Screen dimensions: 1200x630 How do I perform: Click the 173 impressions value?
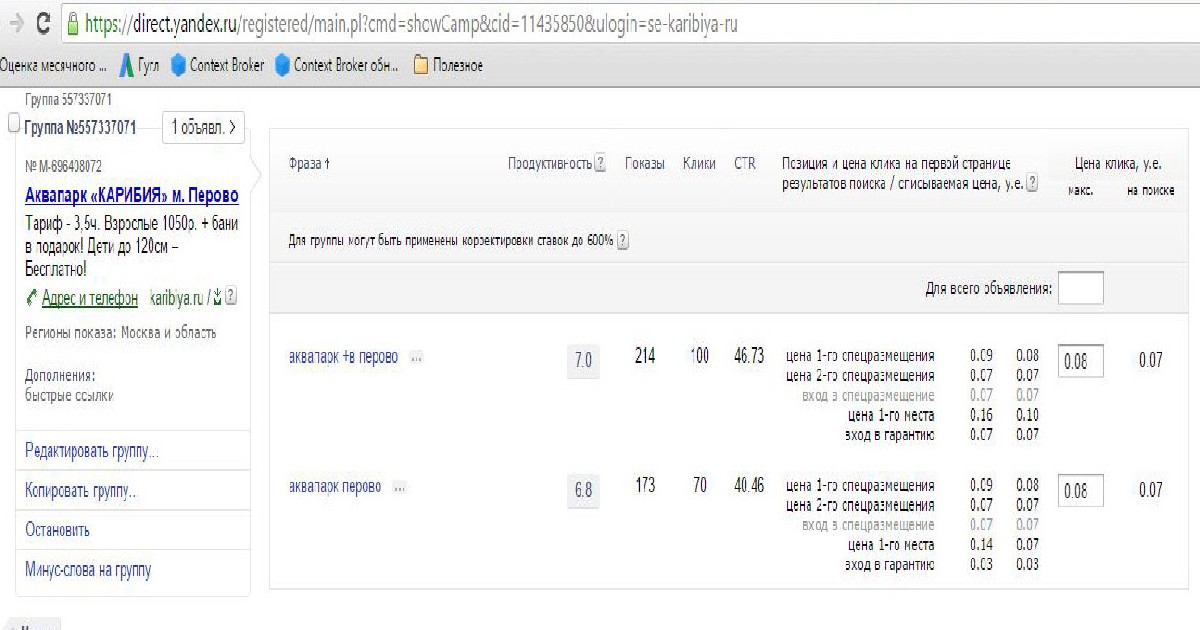coord(645,486)
